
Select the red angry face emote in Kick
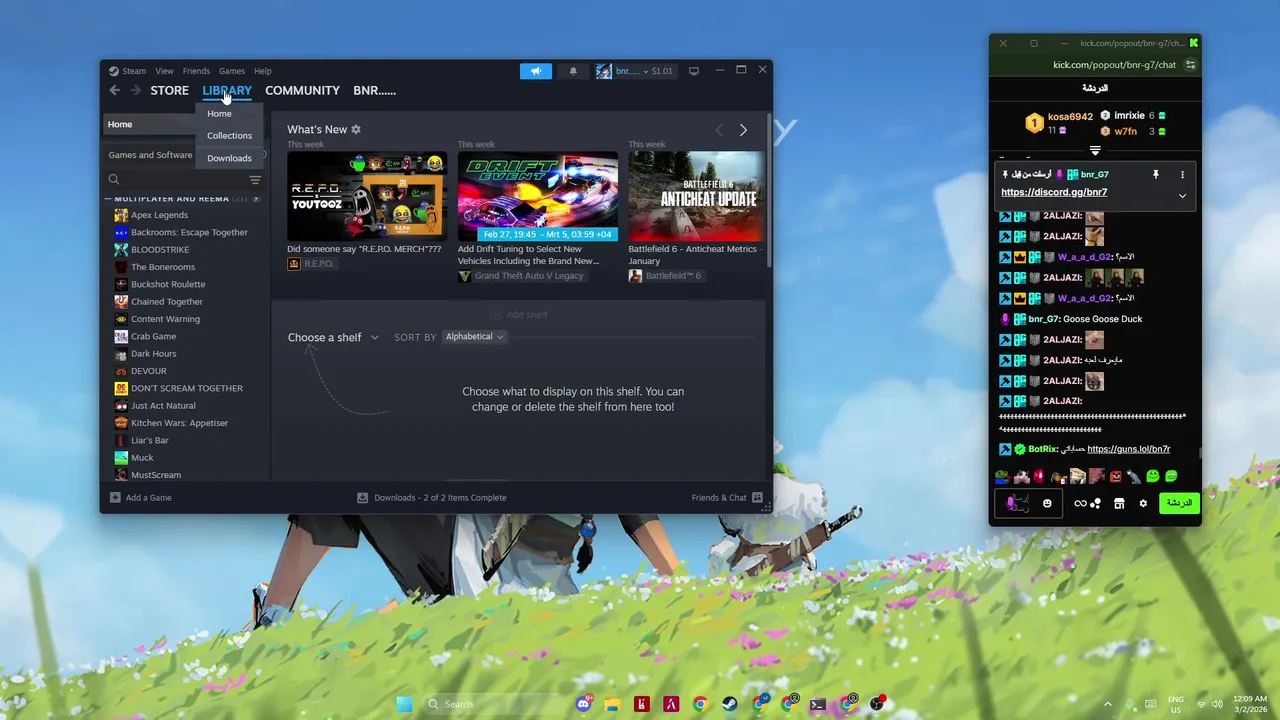(x=1116, y=476)
